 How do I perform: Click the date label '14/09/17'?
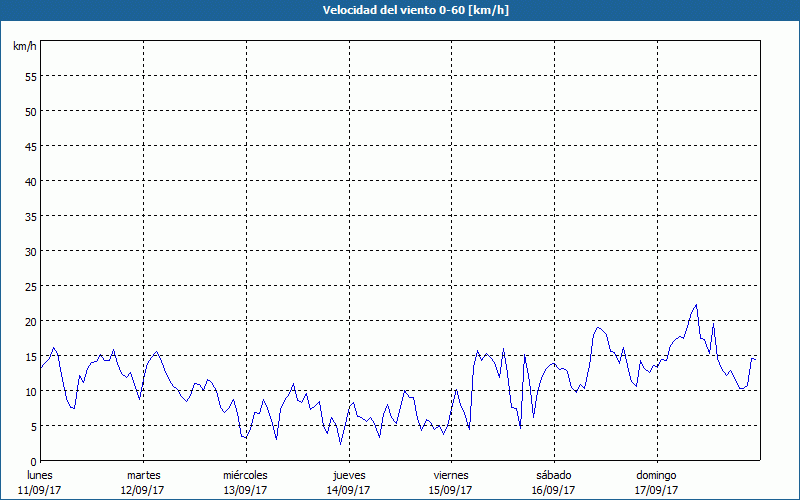tap(348, 490)
